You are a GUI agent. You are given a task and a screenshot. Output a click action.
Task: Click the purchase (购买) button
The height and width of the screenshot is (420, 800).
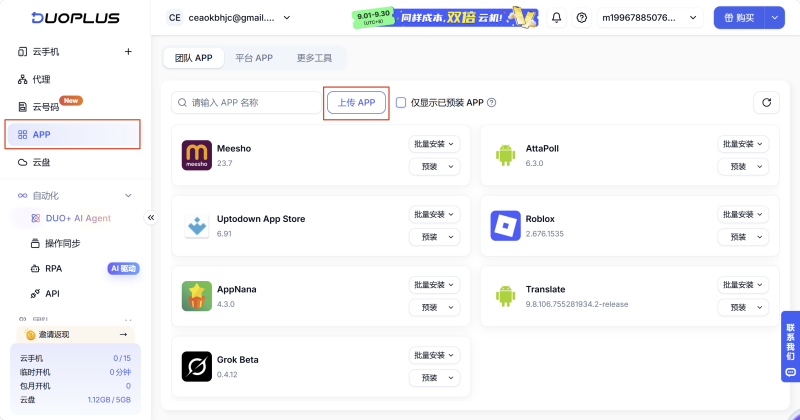click(739, 18)
